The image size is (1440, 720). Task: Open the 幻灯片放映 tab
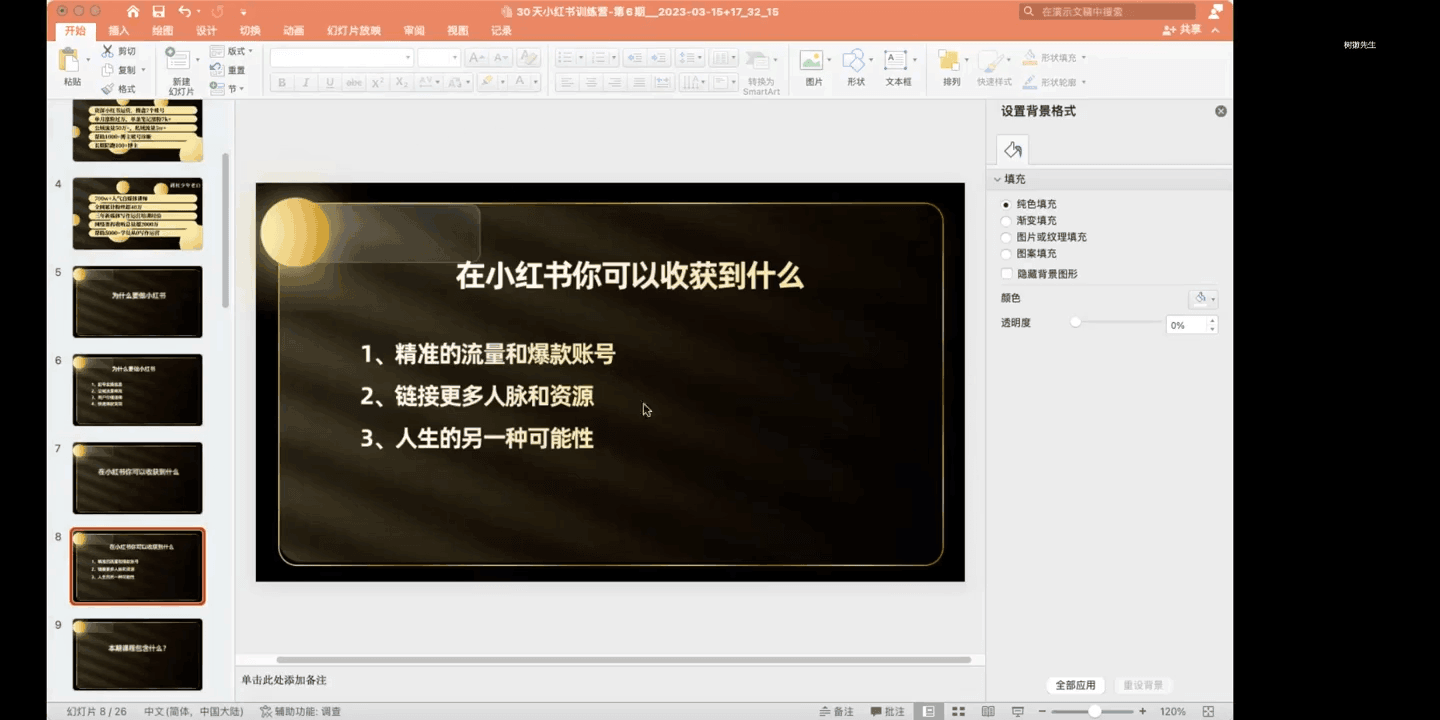click(x=354, y=30)
